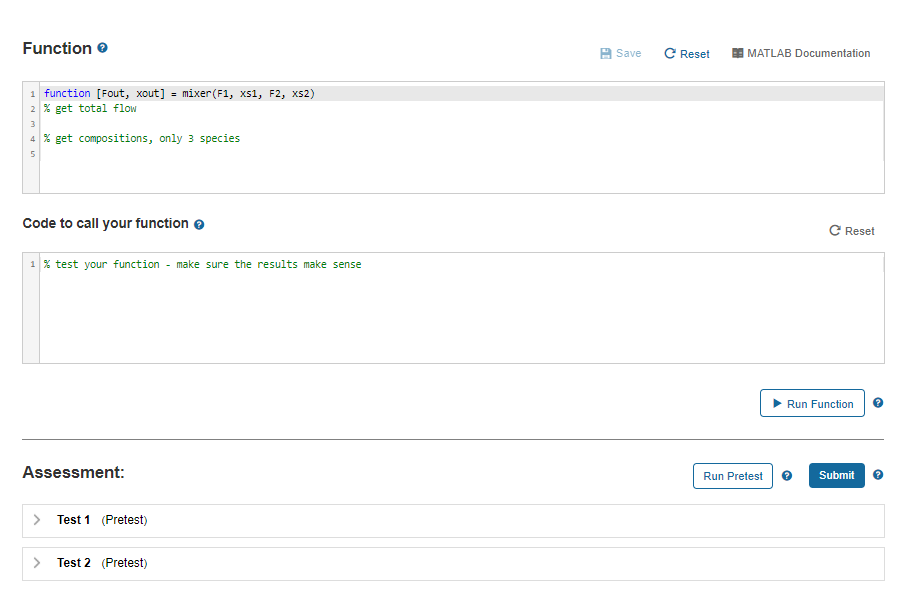897x589 pixels.
Task: Run the pretest assessment
Action: point(732,476)
